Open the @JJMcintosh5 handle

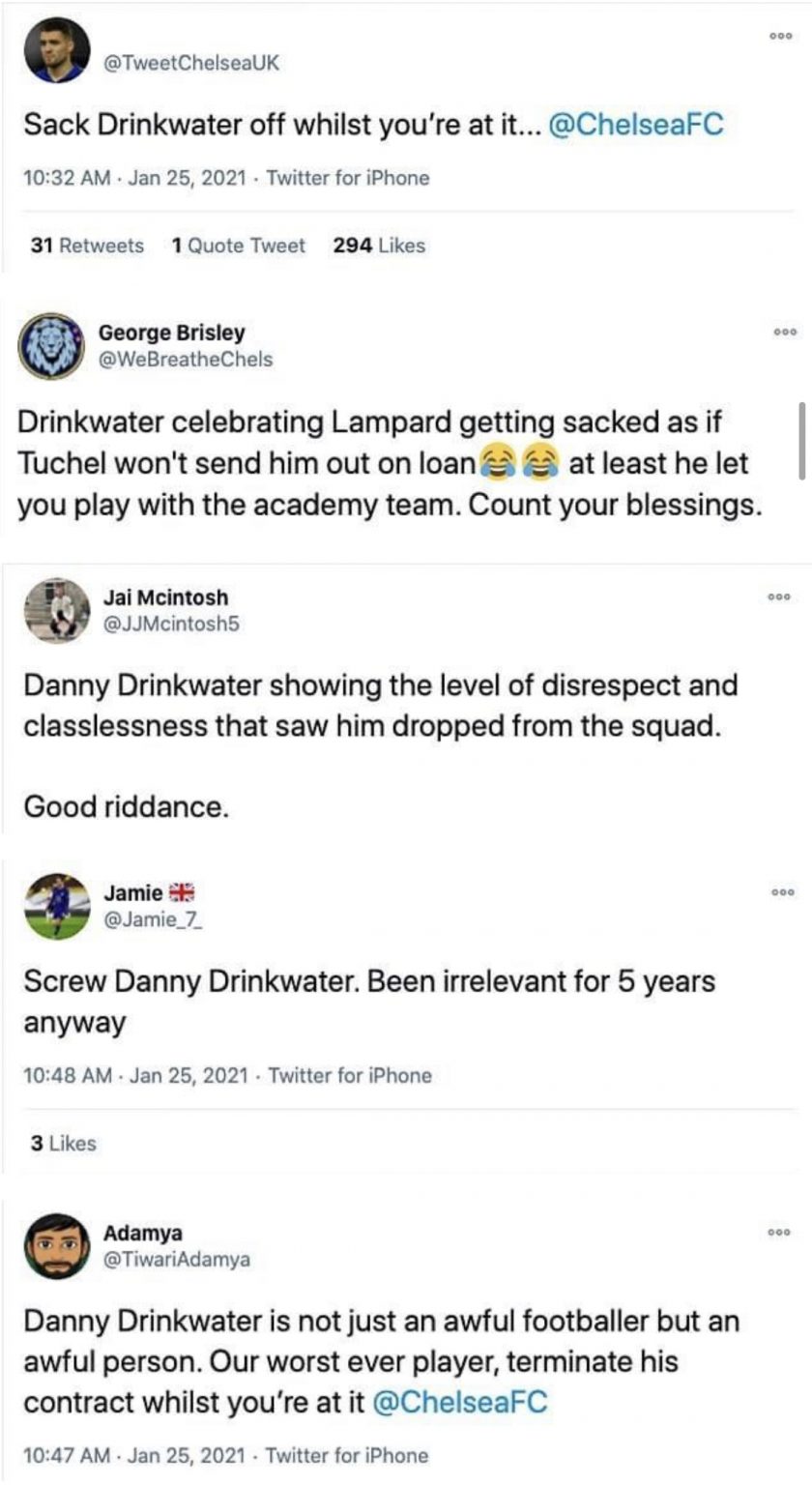(x=172, y=625)
